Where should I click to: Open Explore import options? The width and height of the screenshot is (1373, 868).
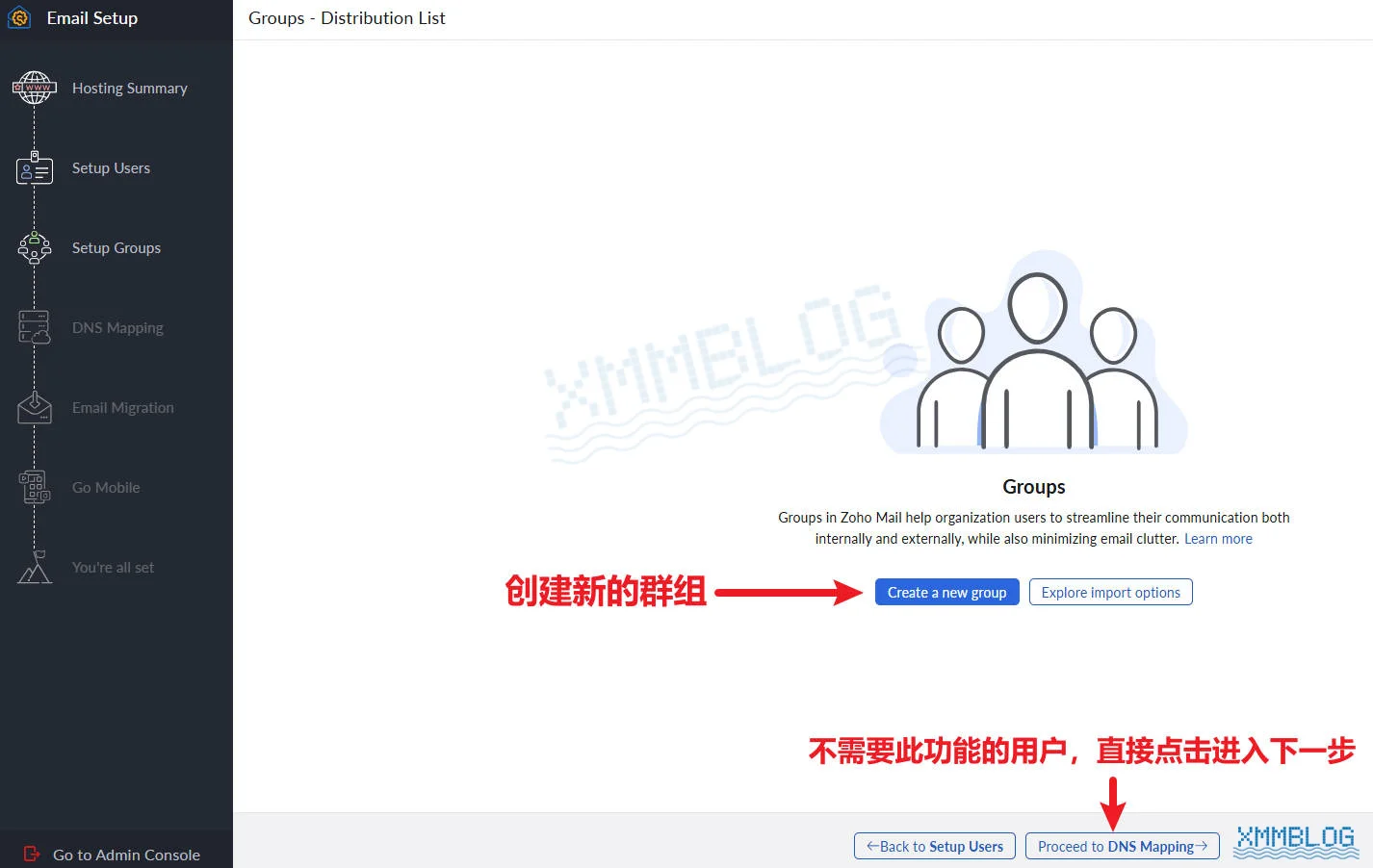pos(1110,592)
